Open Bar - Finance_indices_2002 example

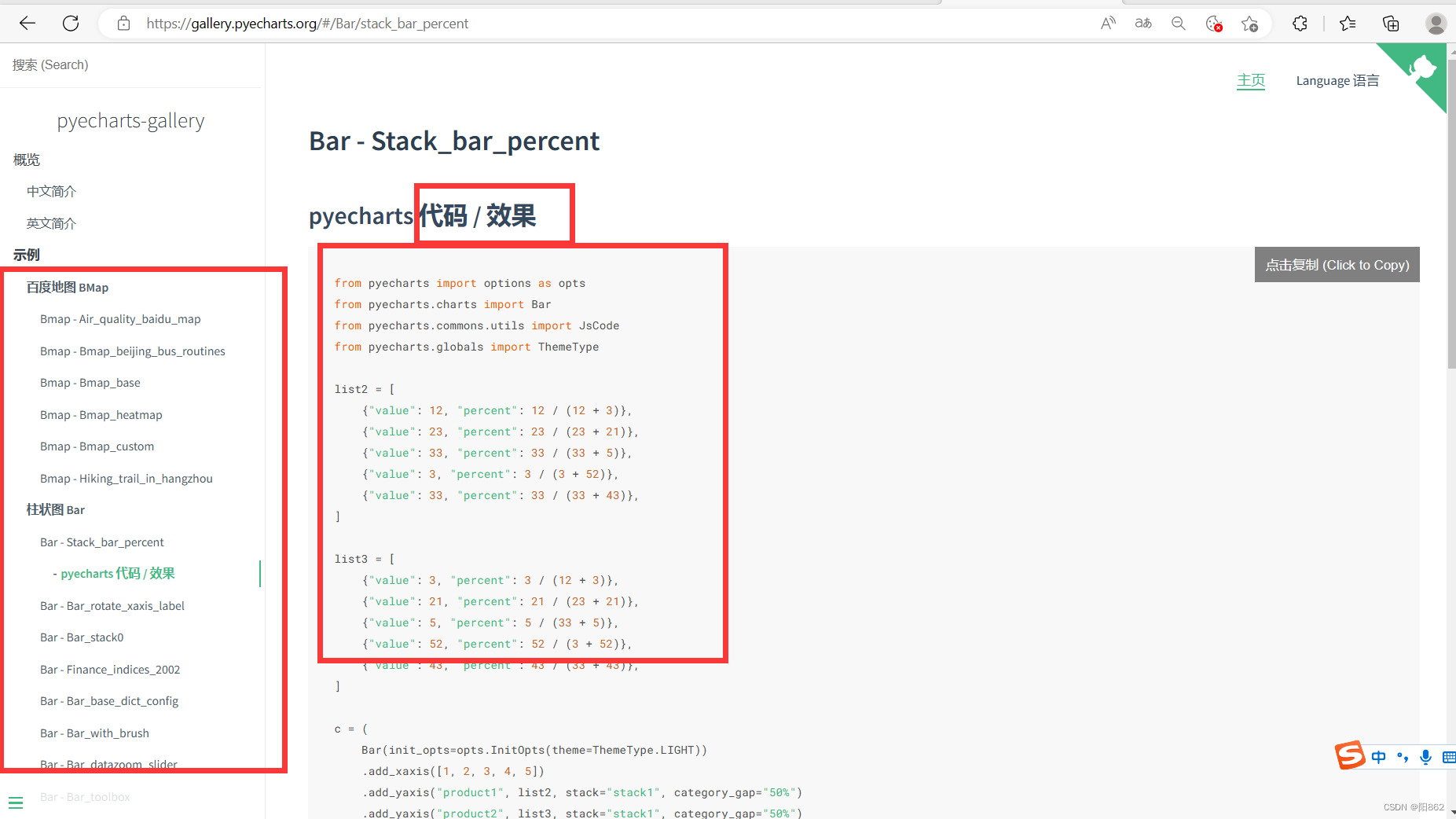click(110, 670)
